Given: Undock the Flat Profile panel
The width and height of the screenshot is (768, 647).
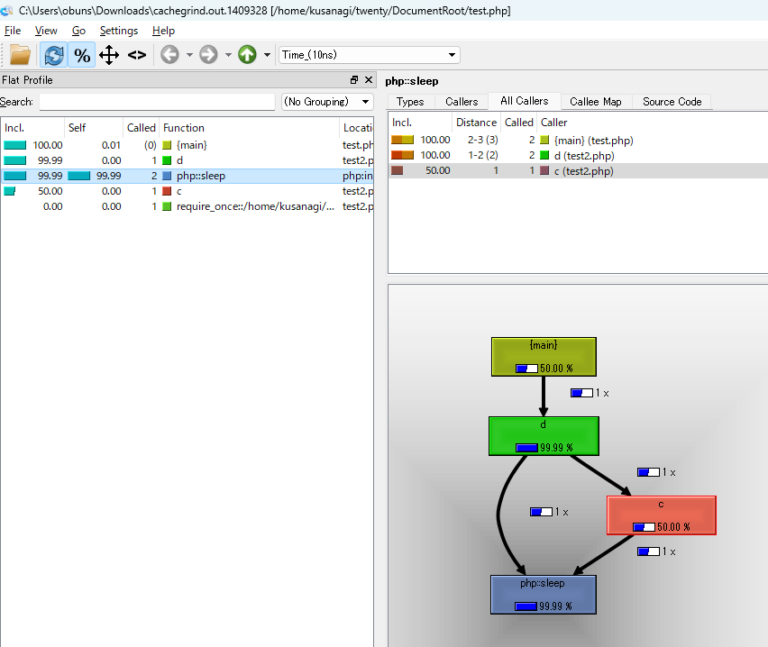Looking at the screenshot, I should tap(354, 80).
